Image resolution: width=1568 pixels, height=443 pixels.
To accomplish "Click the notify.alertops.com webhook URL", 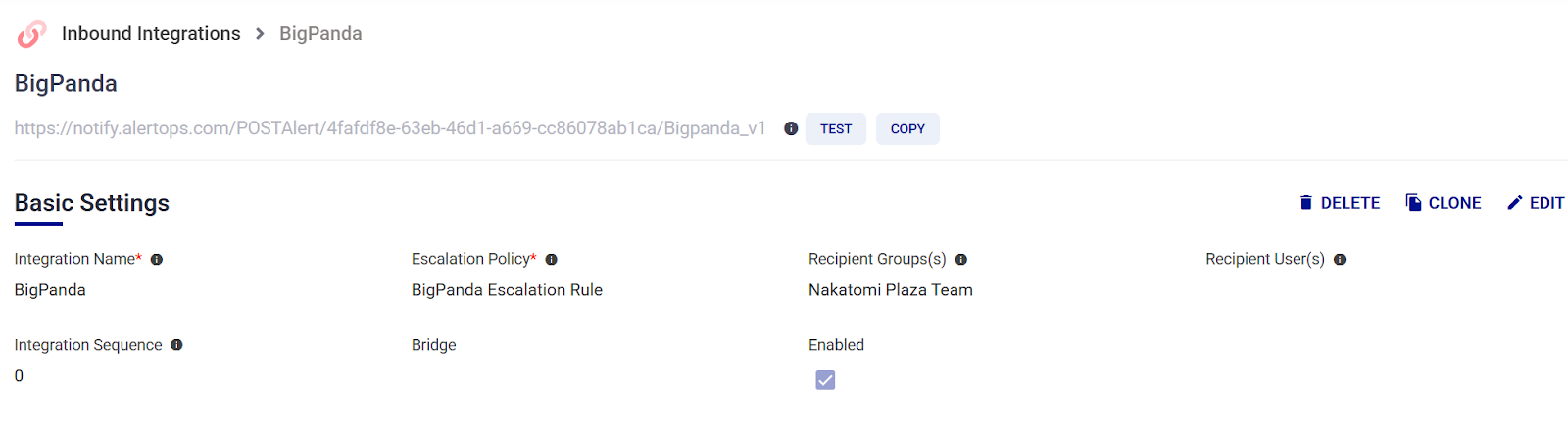I will coord(390,128).
